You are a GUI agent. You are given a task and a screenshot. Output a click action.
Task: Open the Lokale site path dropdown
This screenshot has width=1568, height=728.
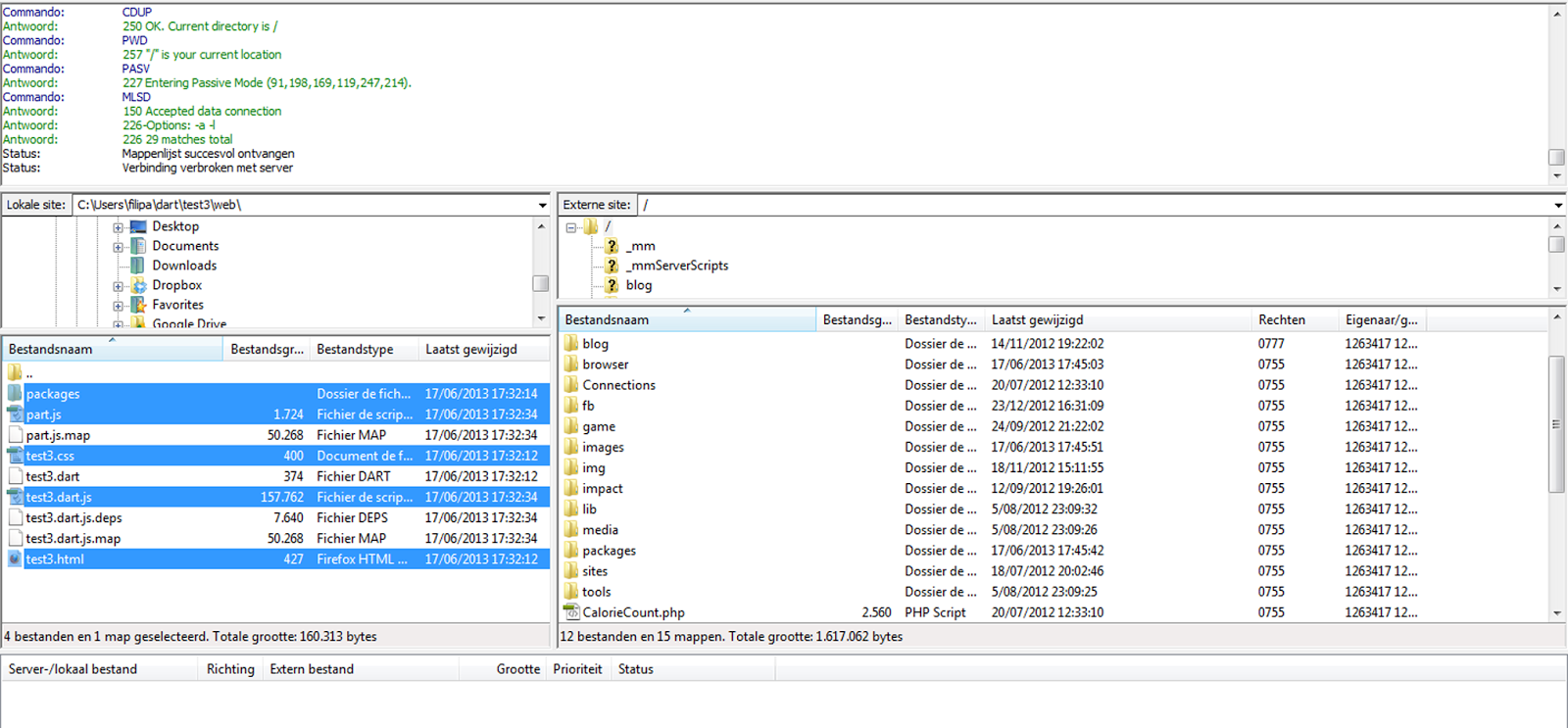click(x=542, y=205)
